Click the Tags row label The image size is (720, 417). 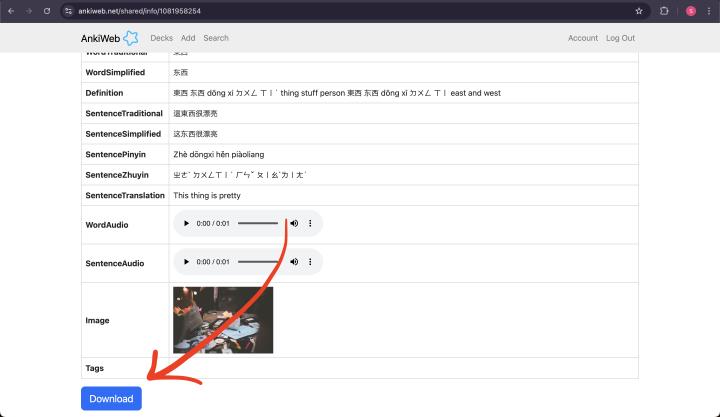tap(95, 368)
